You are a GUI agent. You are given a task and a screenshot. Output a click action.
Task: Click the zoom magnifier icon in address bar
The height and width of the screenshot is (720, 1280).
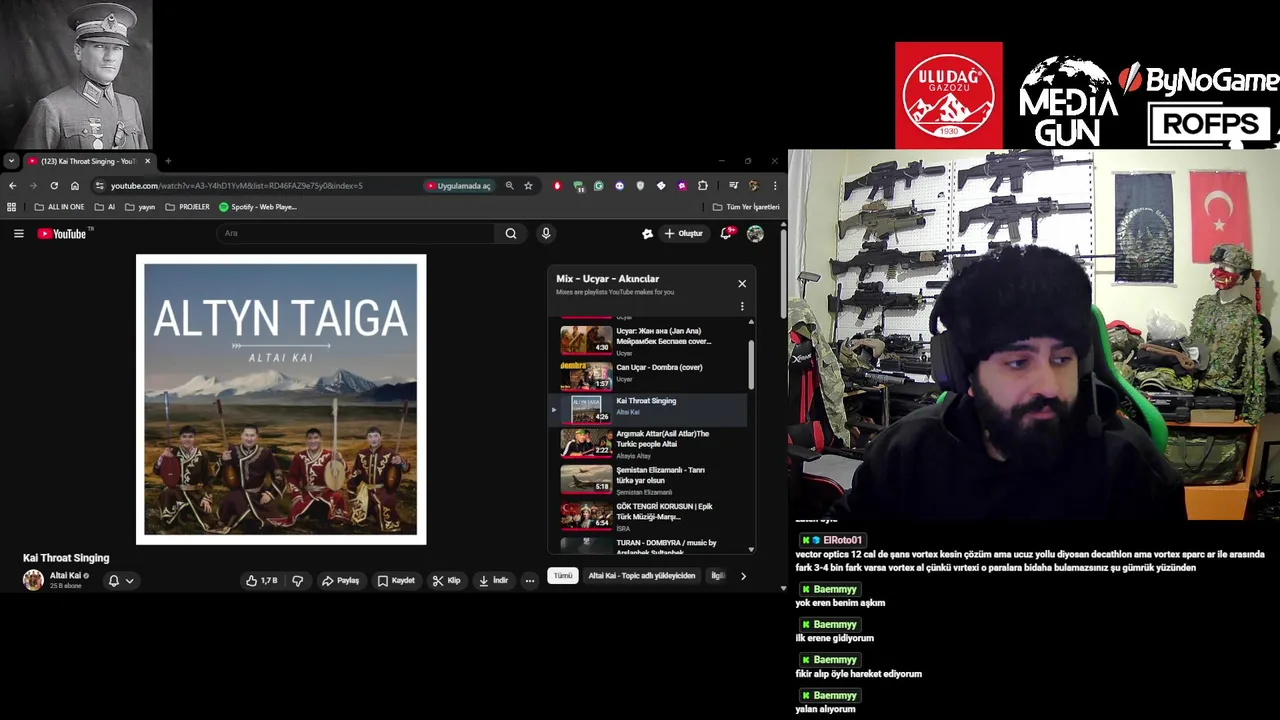509,185
